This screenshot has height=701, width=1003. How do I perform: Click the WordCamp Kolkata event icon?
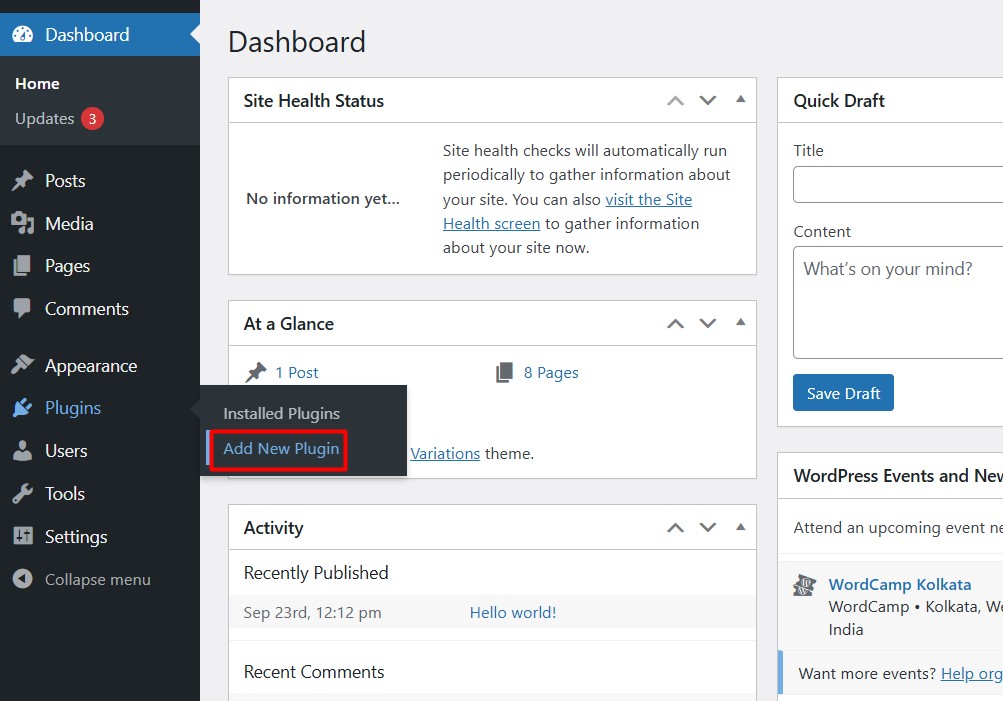click(x=805, y=585)
